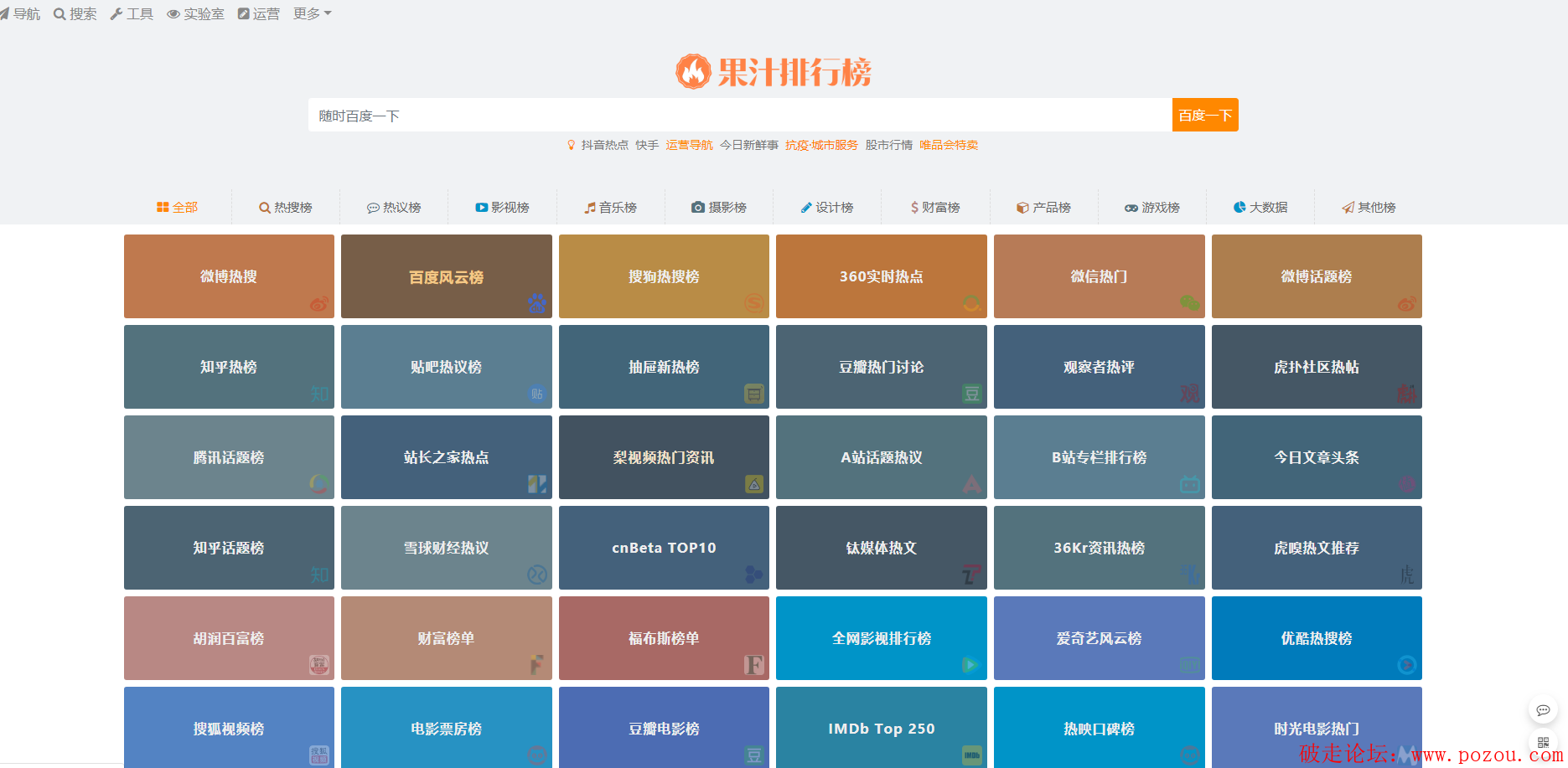Open the 运营导航 link
Viewport: 1568px width, 768px height.
click(x=689, y=145)
